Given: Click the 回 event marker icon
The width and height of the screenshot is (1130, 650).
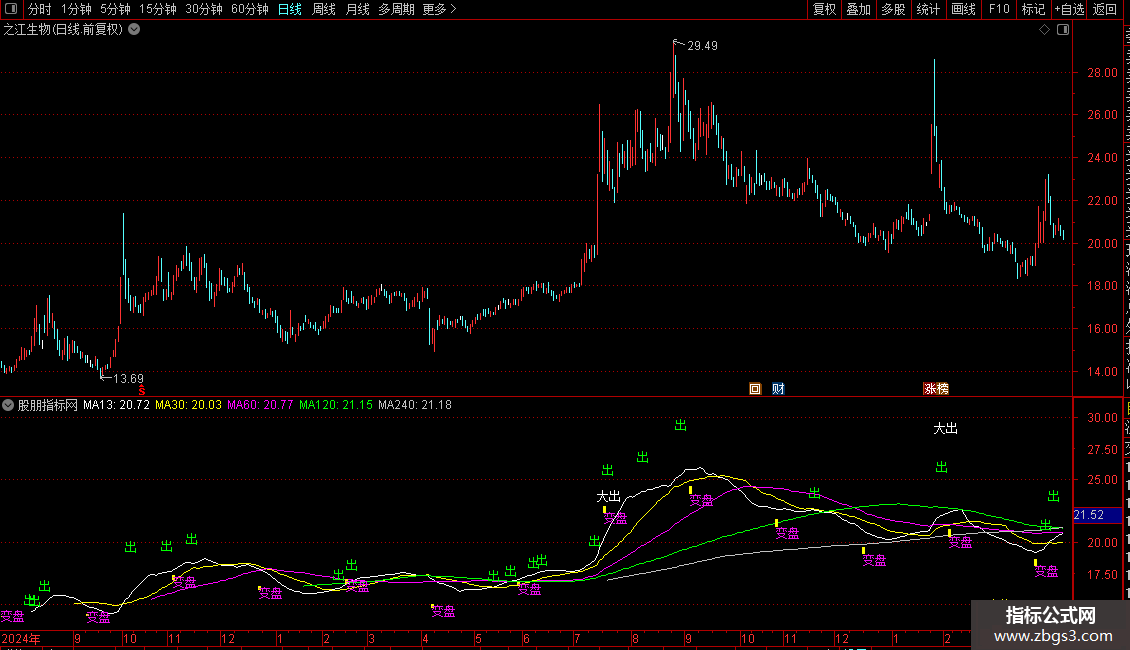Looking at the screenshot, I should 756,388.
